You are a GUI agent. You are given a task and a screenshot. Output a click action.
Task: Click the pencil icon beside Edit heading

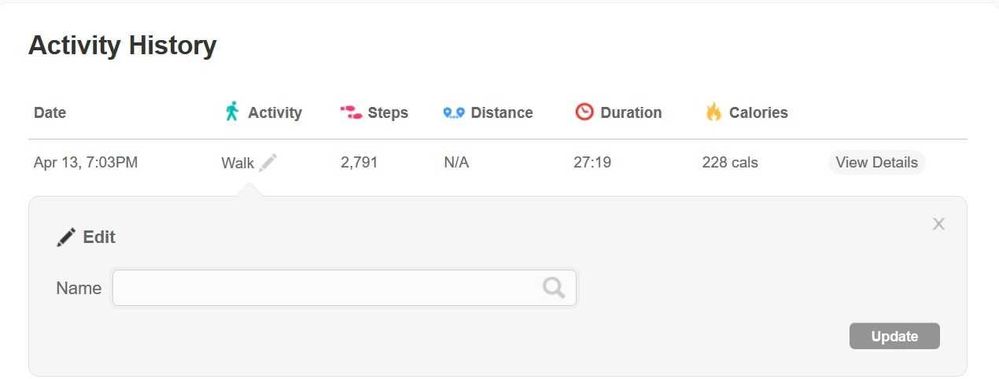click(x=66, y=238)
